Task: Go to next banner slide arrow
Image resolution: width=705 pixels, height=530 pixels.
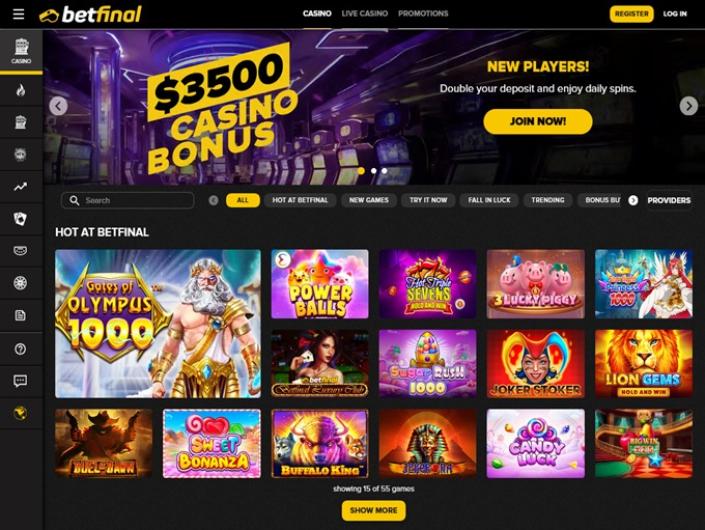Action: click(x=688, y=106)
